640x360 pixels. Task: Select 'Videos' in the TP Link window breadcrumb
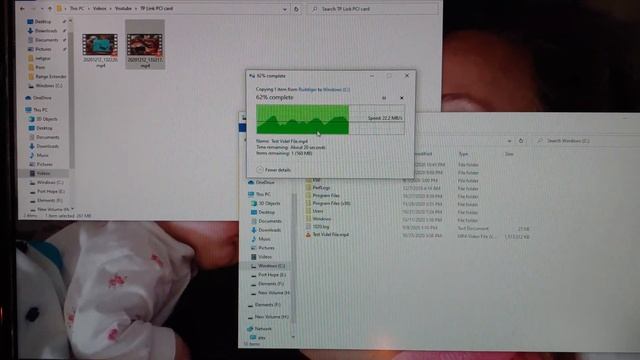pos(99,8)
